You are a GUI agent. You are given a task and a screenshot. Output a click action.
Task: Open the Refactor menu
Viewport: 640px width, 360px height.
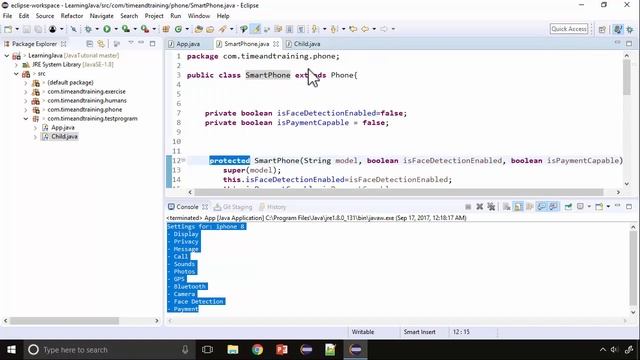coord(72,16)
